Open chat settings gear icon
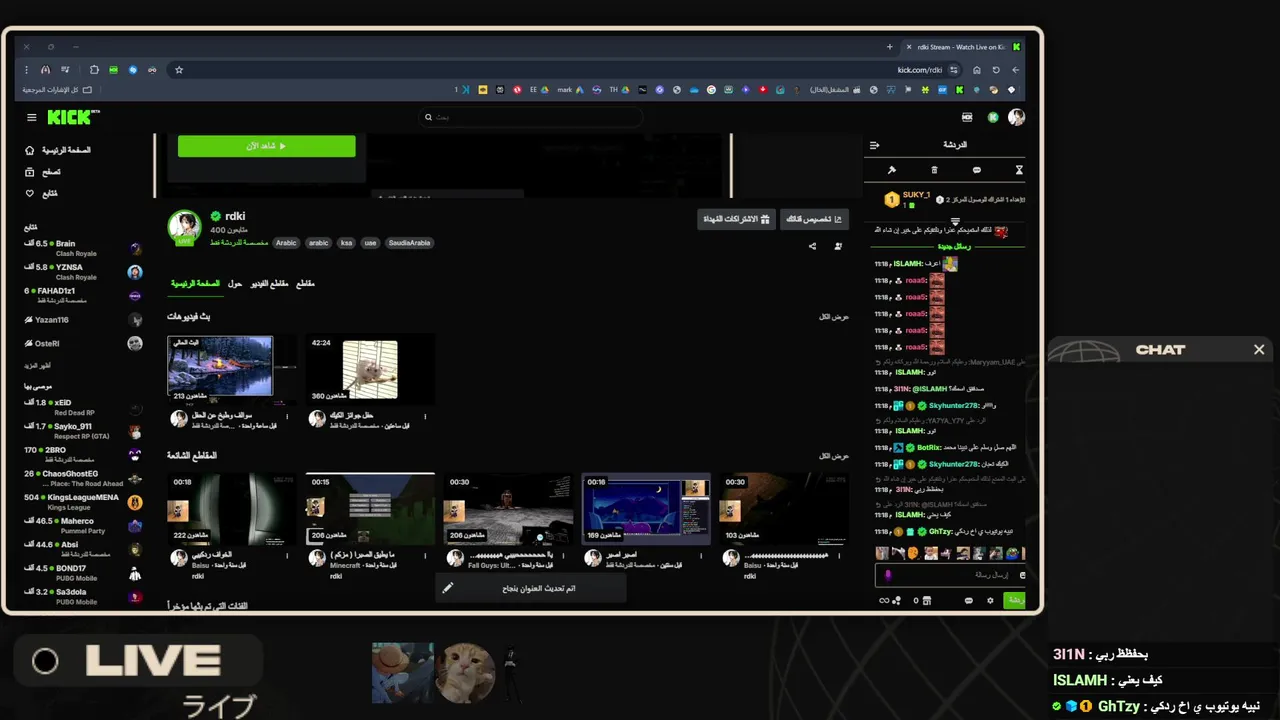Screen dimensions: 1280x720 [990, 600]
